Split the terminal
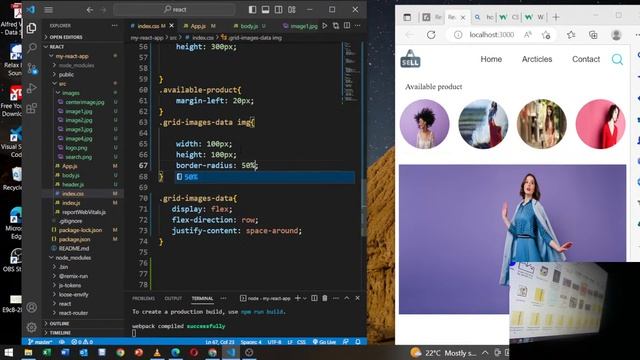The height and width of the screenshot is (360, 640). (314, 298)
